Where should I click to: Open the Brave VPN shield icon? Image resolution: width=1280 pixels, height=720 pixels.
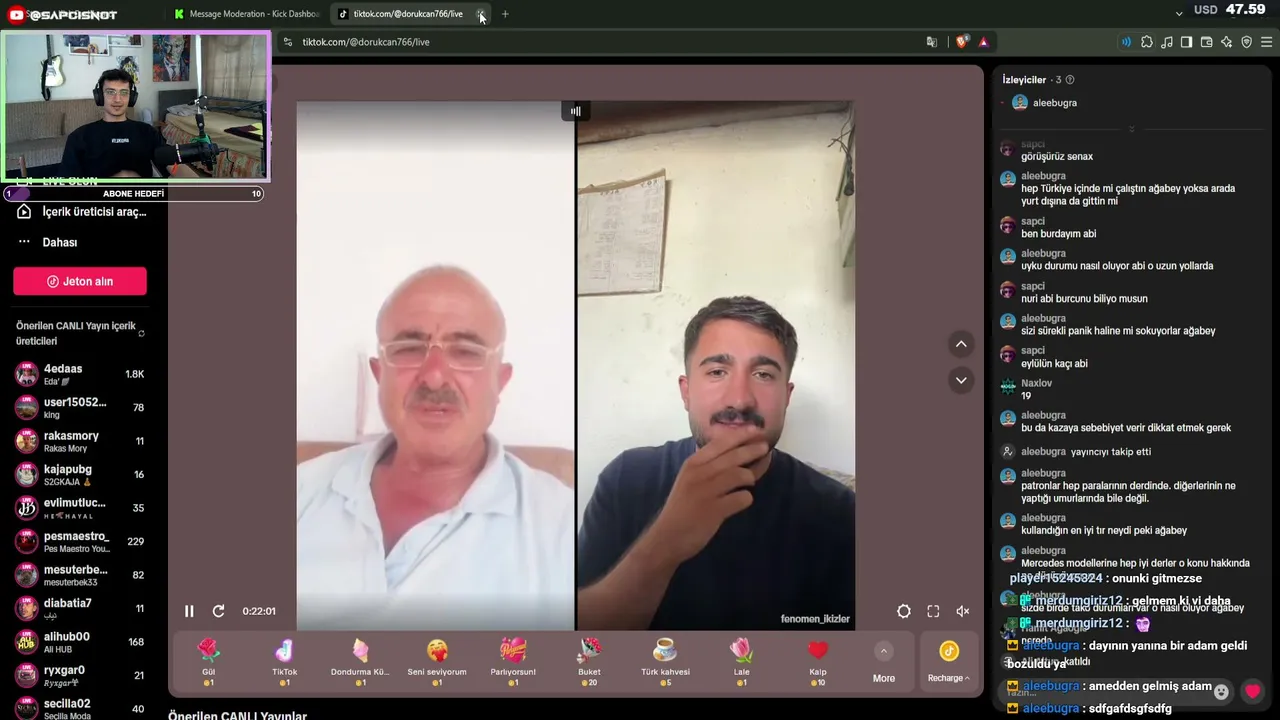(1246, 42)
